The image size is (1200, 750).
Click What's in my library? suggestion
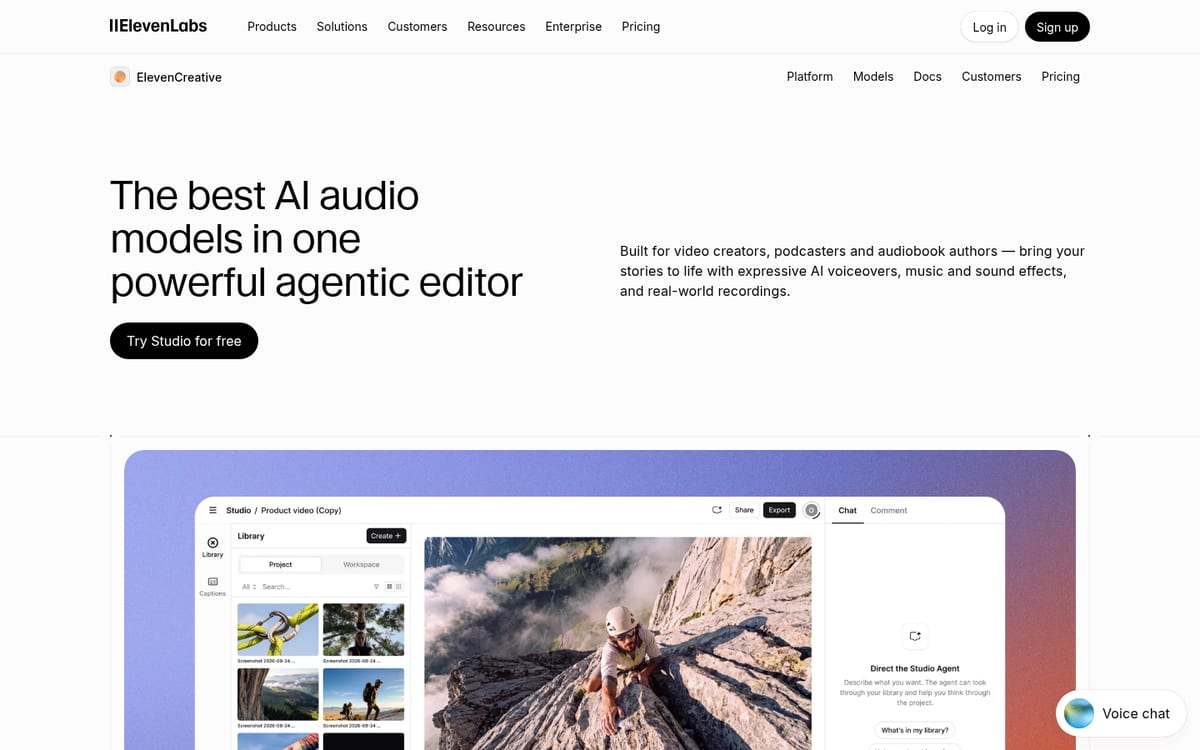point(914,730)
